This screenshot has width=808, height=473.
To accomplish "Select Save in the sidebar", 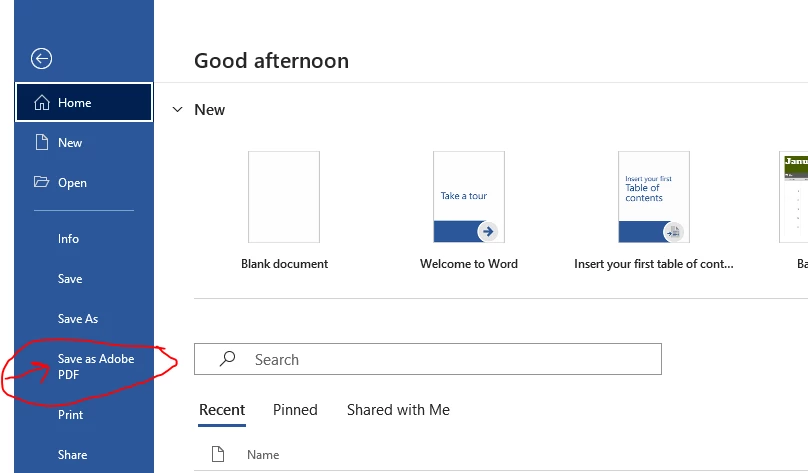I will 70,279.
